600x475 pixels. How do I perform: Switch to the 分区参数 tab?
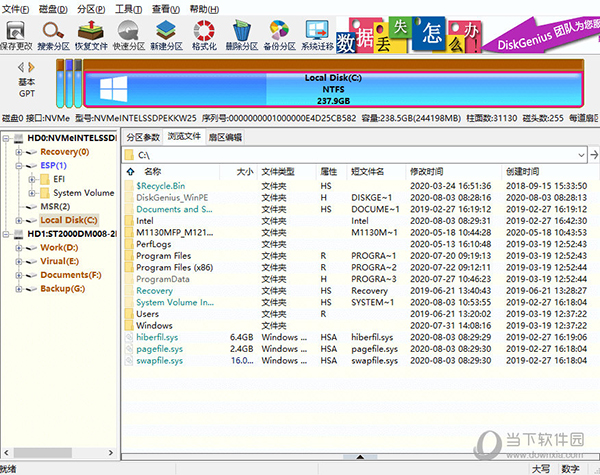pos(142,136)
